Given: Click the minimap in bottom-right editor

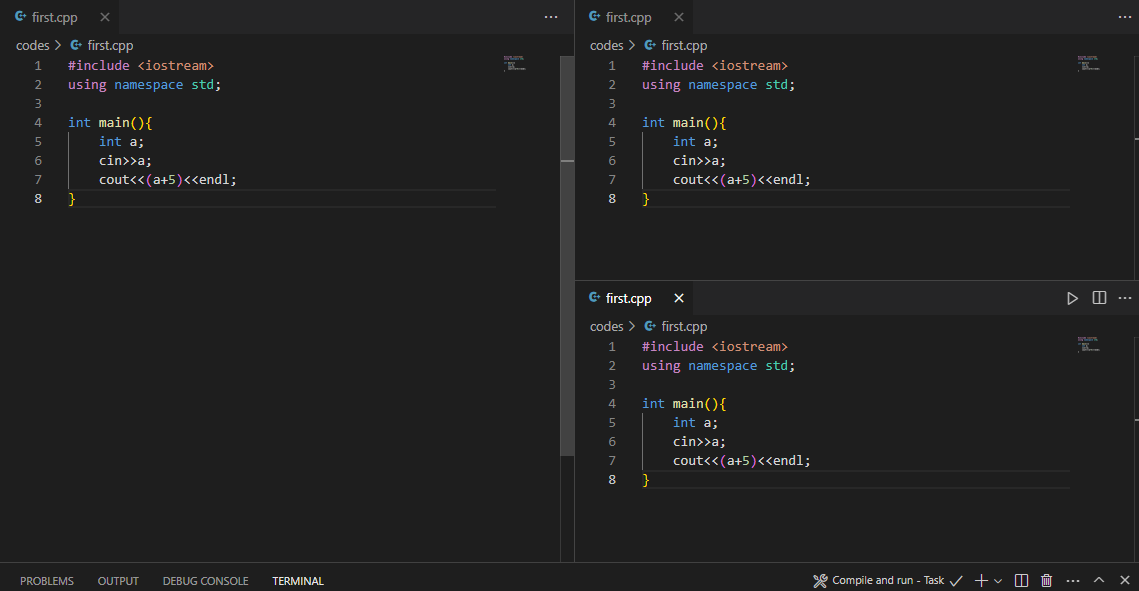Looking at the screenshot, I should pyautogui.click(x=1088, y=344).
